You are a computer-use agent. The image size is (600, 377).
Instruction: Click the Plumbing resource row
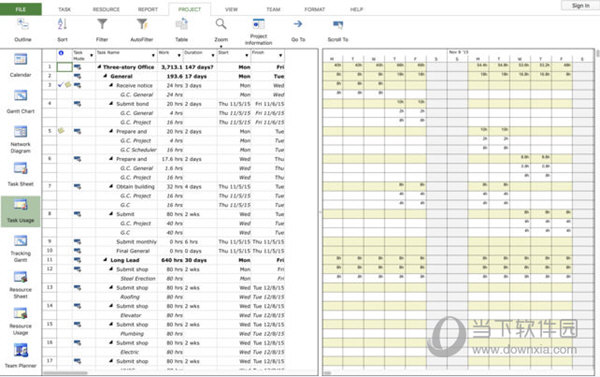click(x=132, y=333)
